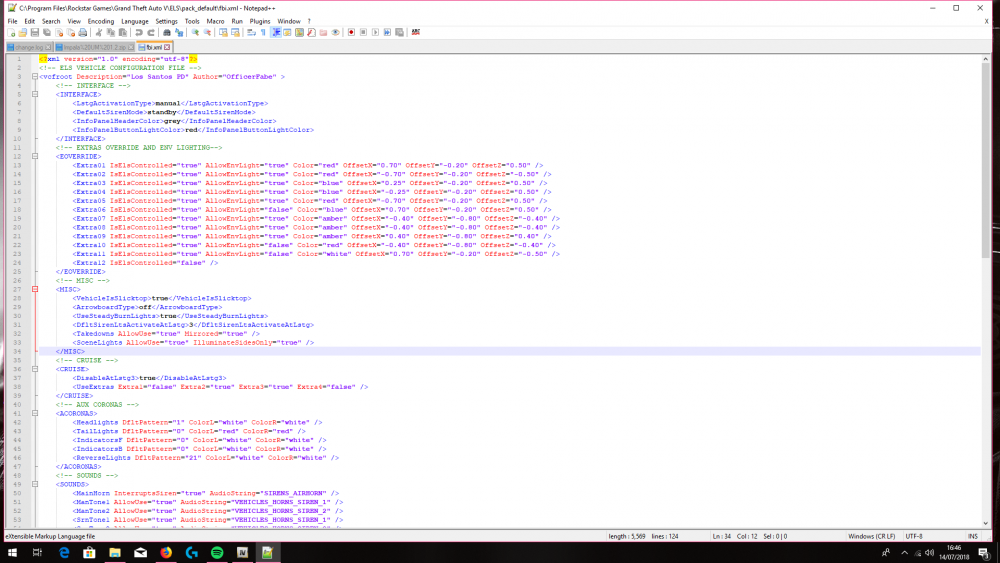
Task: Click the Save Recorded Macro icon
Action: click(x=399, y=33)
